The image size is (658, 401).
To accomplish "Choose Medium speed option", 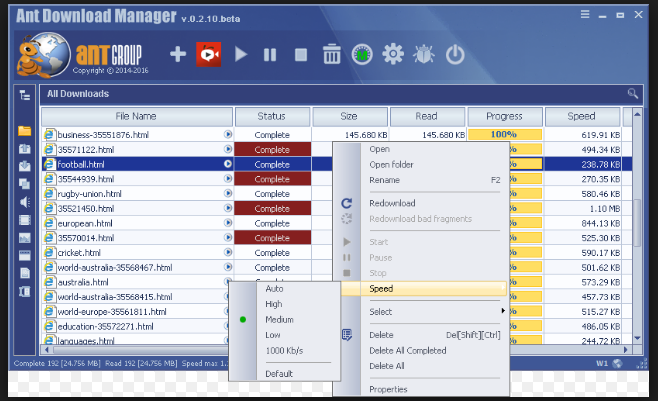I will click(279, 320).
